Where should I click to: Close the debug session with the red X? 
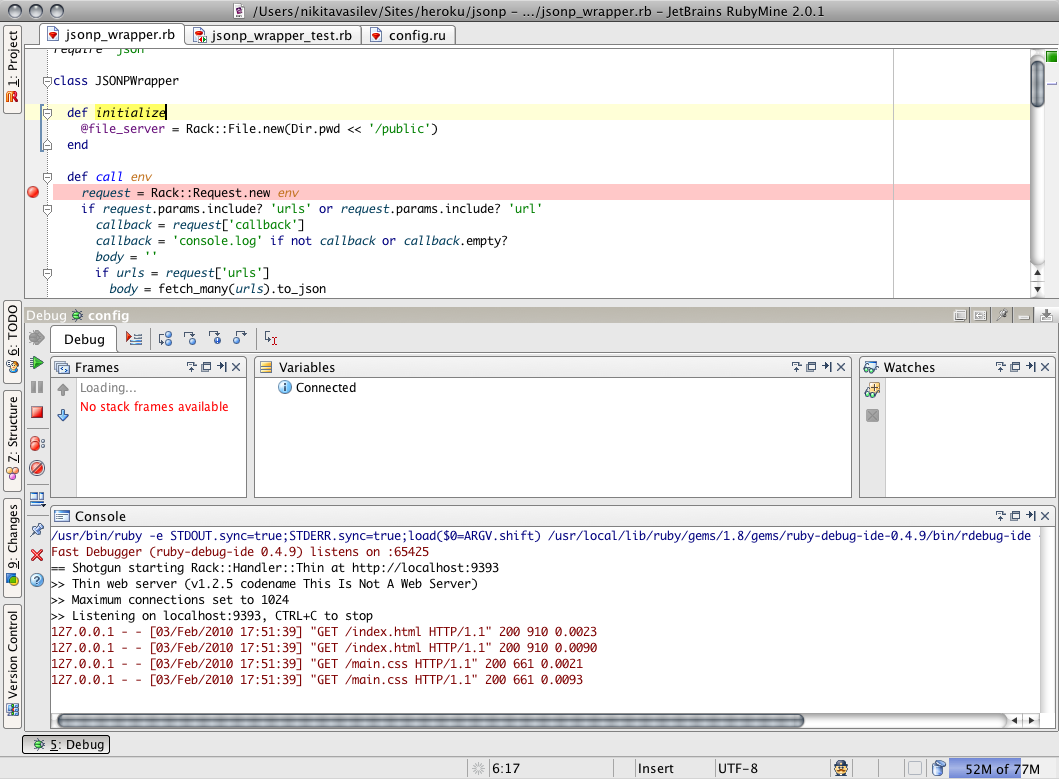click(x=37, y=555)
